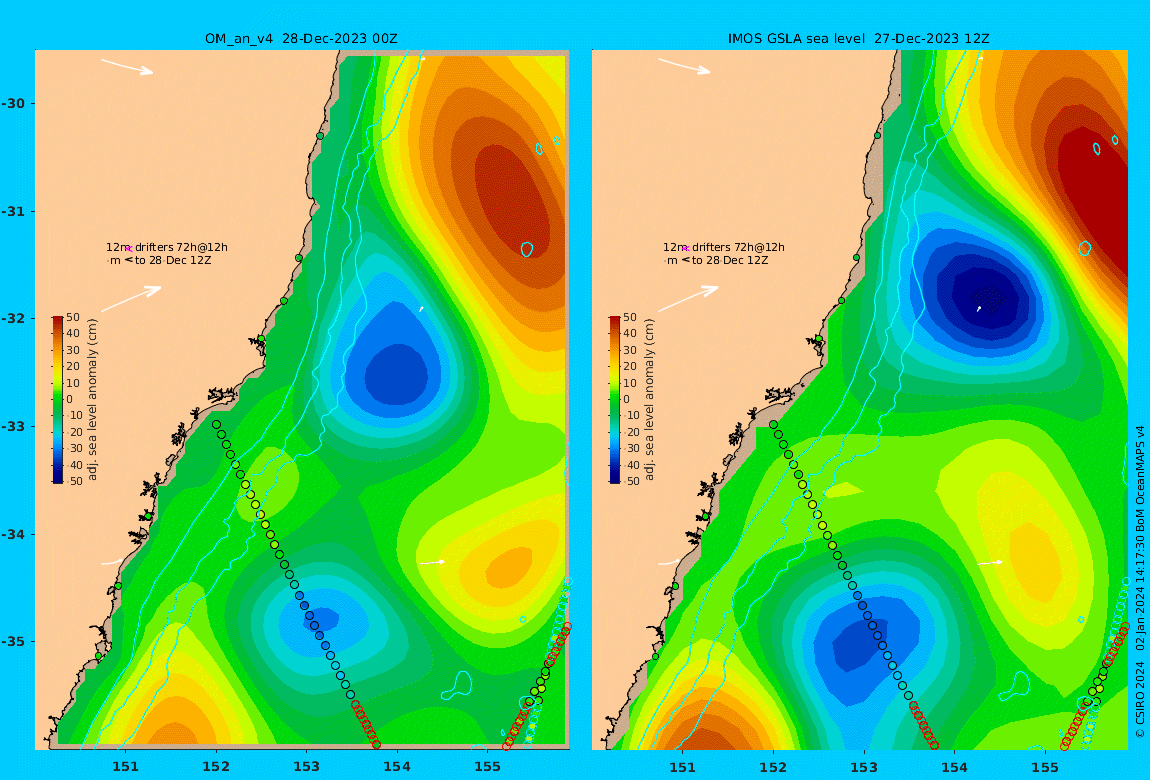Click the cyan closed contour below -35, IMOS GSLA map
This screenshot has height=780, width=1150.
point(1014,686)
